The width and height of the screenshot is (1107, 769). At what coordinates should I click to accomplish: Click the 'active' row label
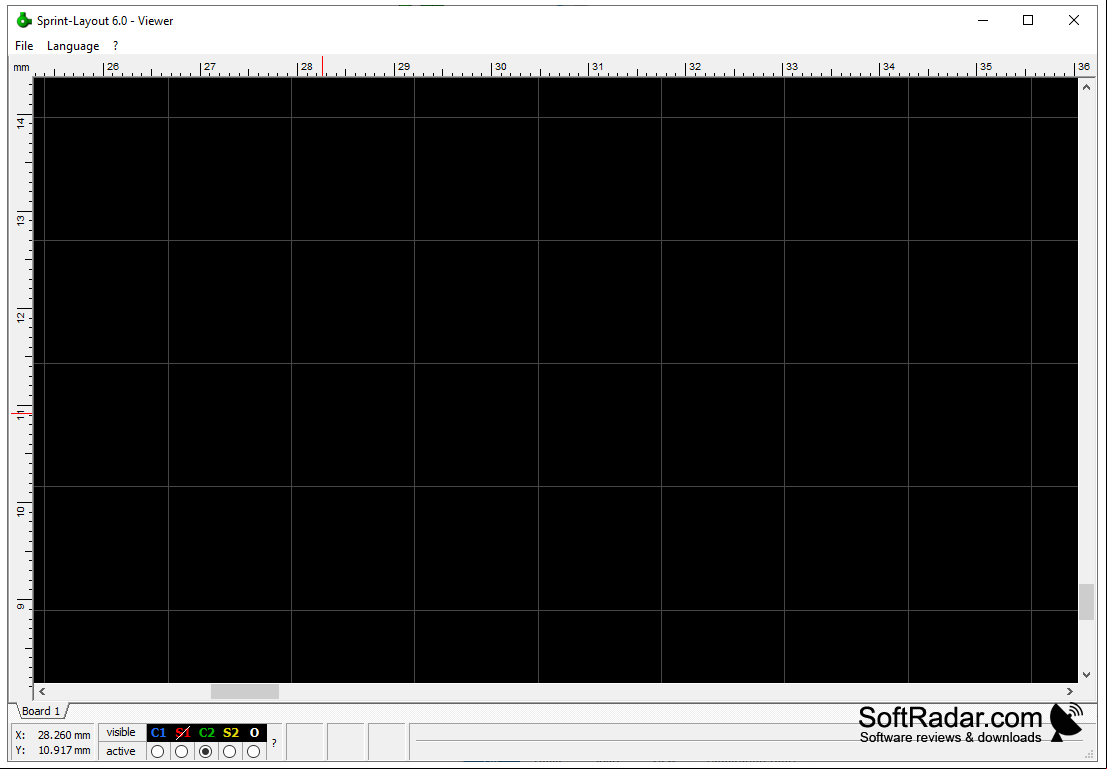[x=121, y=751]
